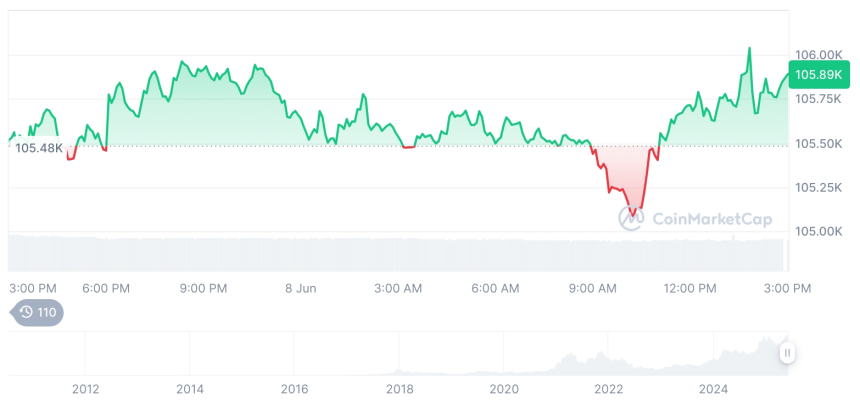The image size is (860, 401).
Task: Jump to 2018 in the overview timeline
Action: (399, 388)
